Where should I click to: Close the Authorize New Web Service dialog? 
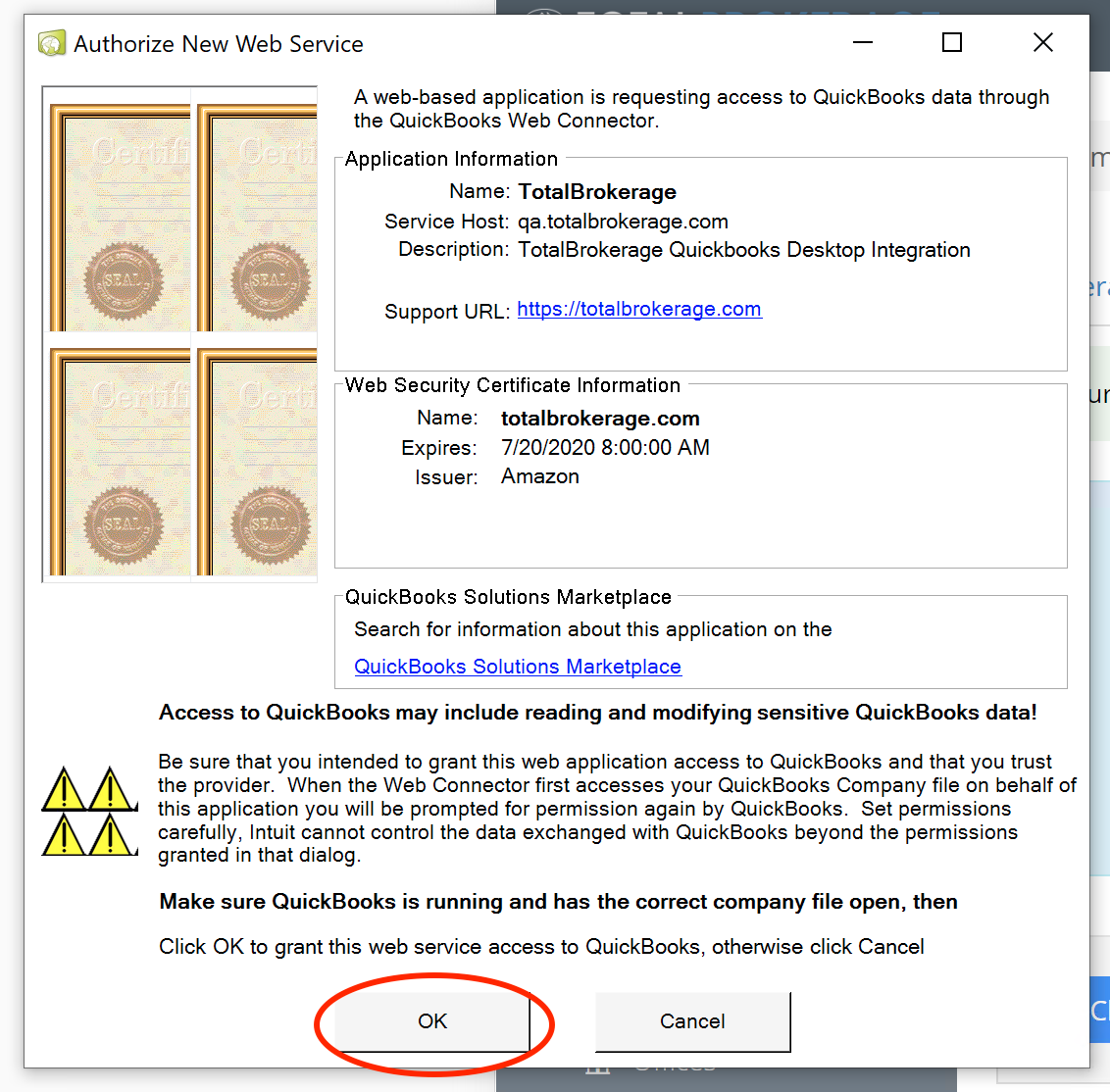pyautogui.click(x=1042, y=42)
